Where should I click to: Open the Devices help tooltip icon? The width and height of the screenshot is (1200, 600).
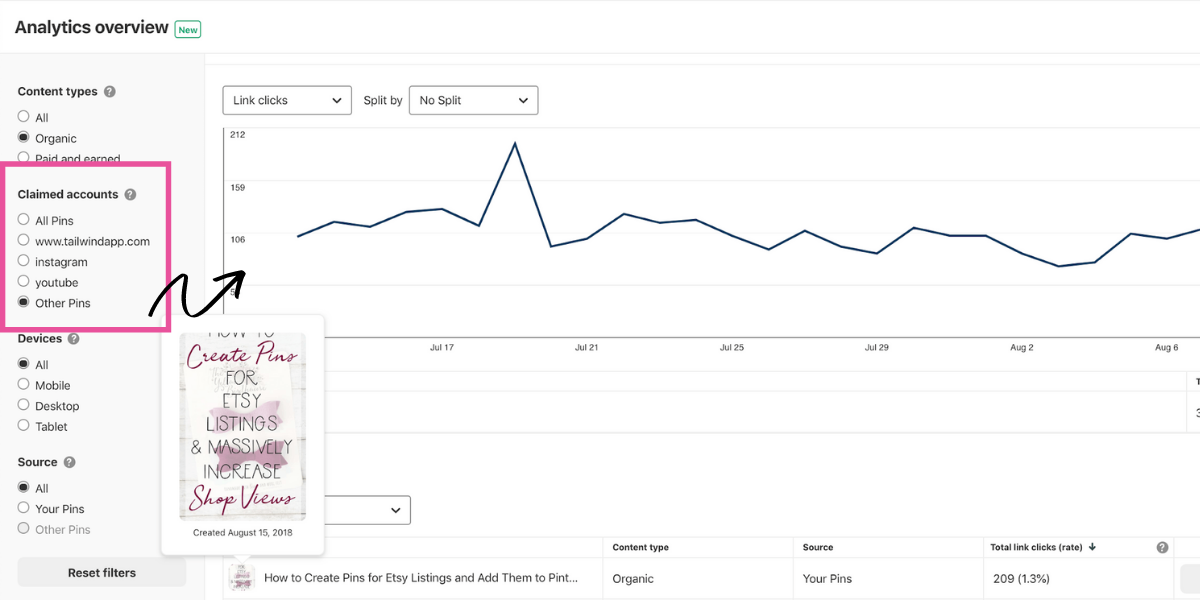pyautogui.click(x=73, y=339)
